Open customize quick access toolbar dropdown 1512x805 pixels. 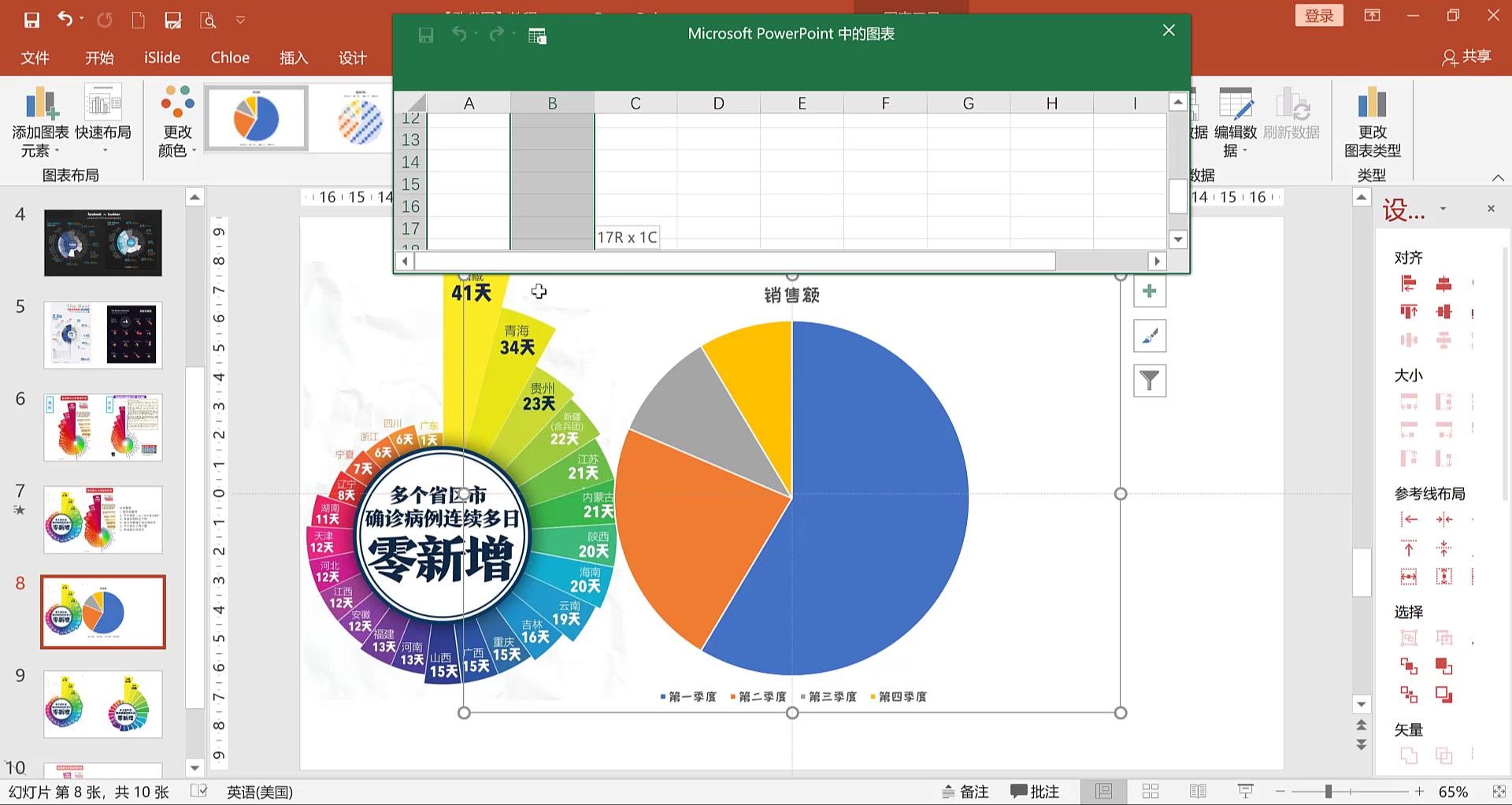241,20
